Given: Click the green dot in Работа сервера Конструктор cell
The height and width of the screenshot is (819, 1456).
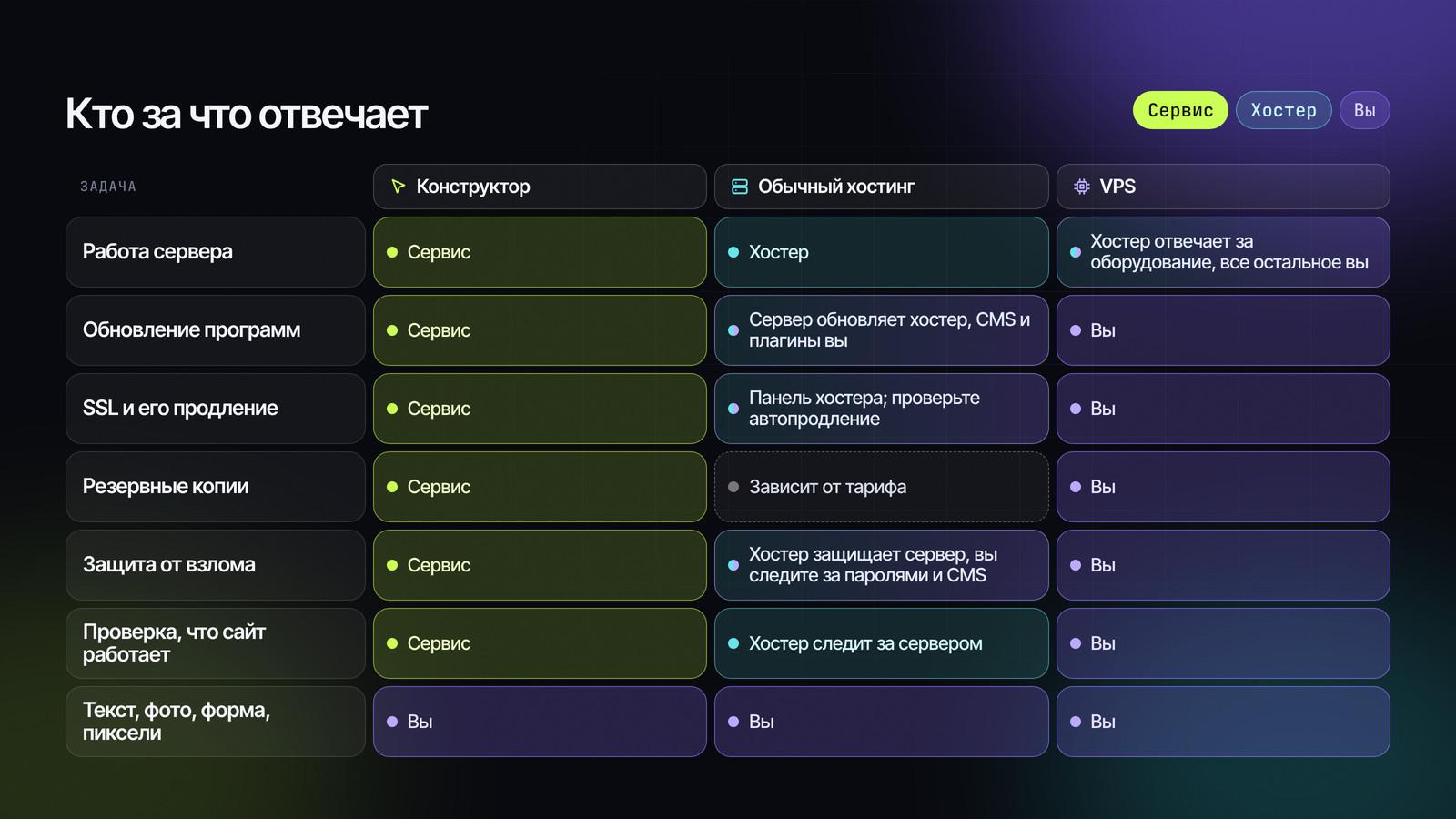Looking at the screenshot, I should coord(392,252).
